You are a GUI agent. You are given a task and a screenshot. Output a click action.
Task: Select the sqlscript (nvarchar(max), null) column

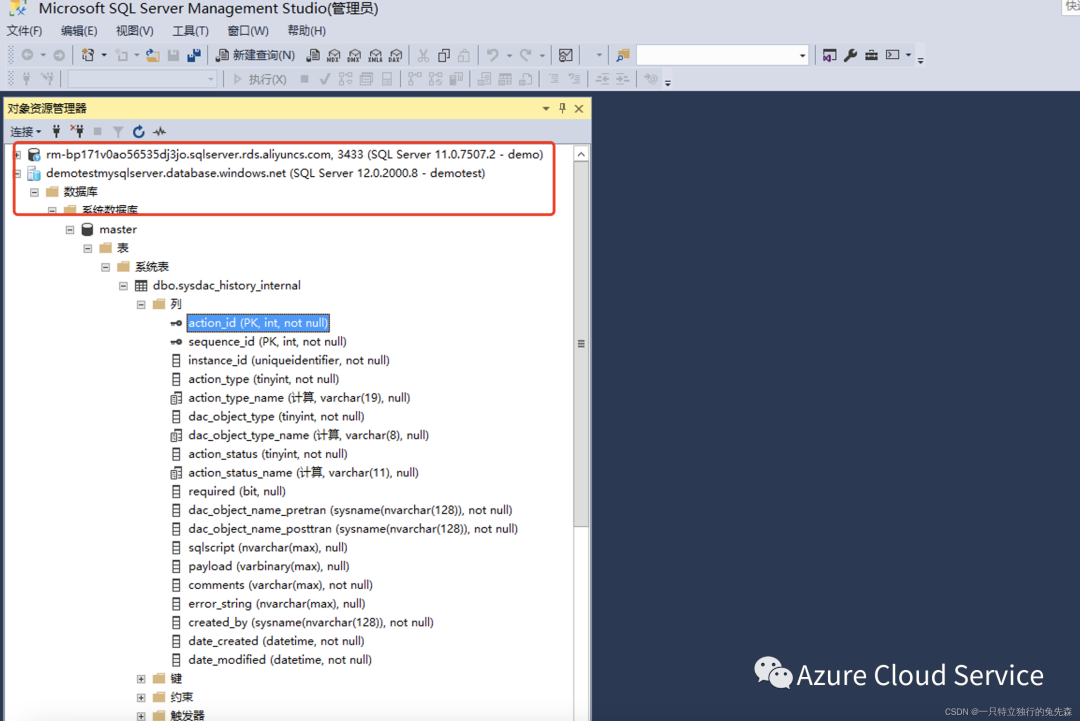click(x=268, y=547)
